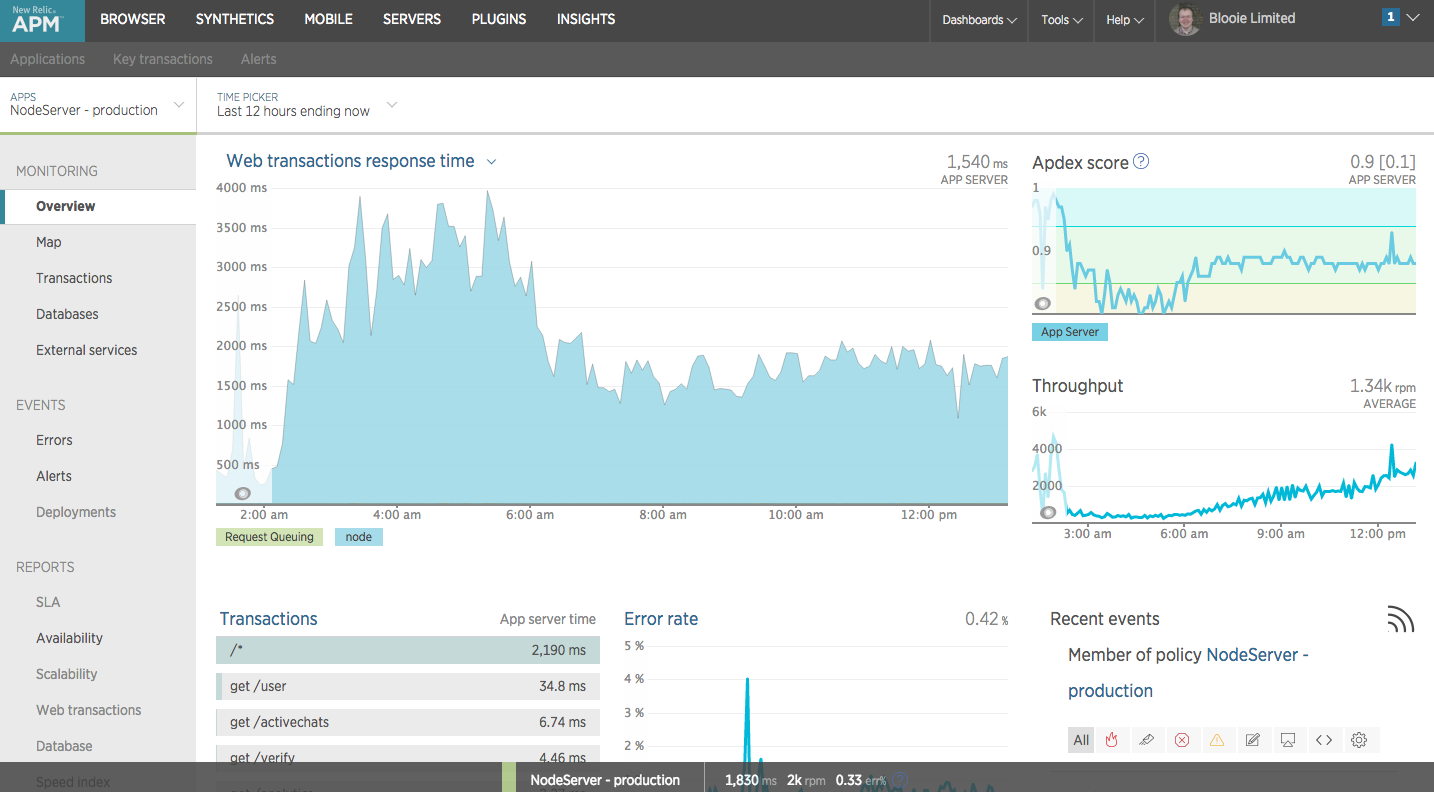Go to the SERVERS product tab
1434x792 pixels.
[x=412, y=19]
